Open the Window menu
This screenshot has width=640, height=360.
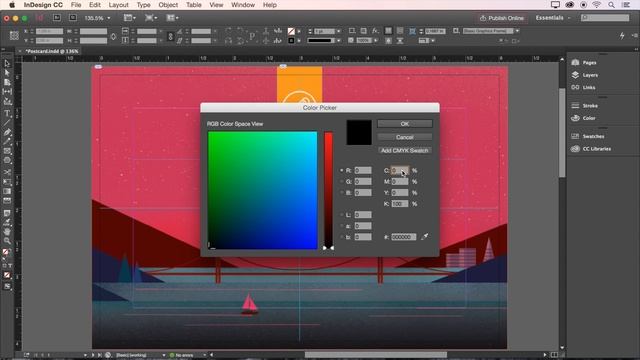(x=243, y=5)
